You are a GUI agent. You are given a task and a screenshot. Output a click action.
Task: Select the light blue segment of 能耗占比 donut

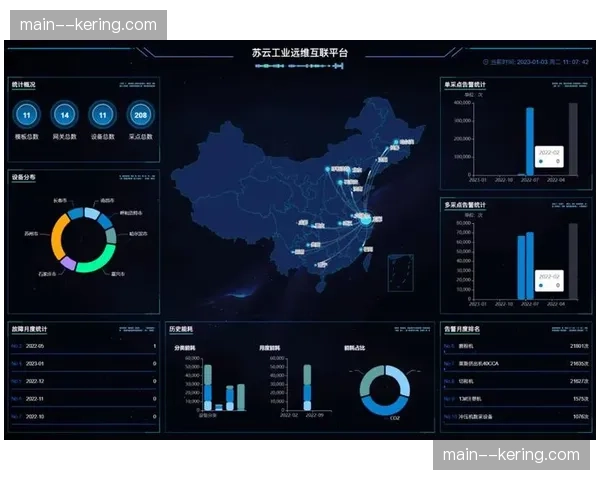(x=400, y=380)
